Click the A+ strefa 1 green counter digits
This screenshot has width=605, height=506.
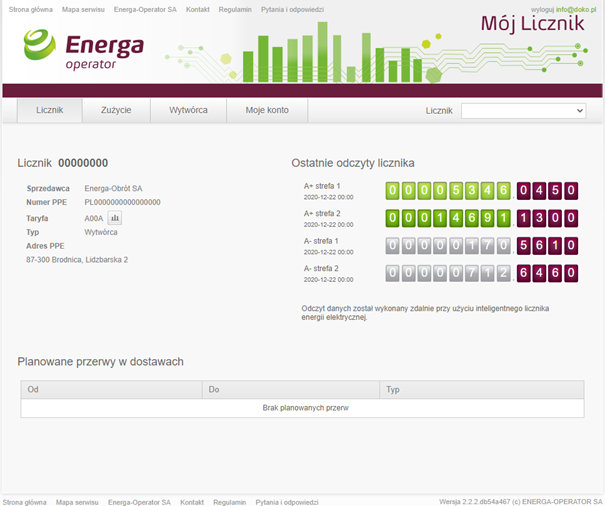point(448,191)
